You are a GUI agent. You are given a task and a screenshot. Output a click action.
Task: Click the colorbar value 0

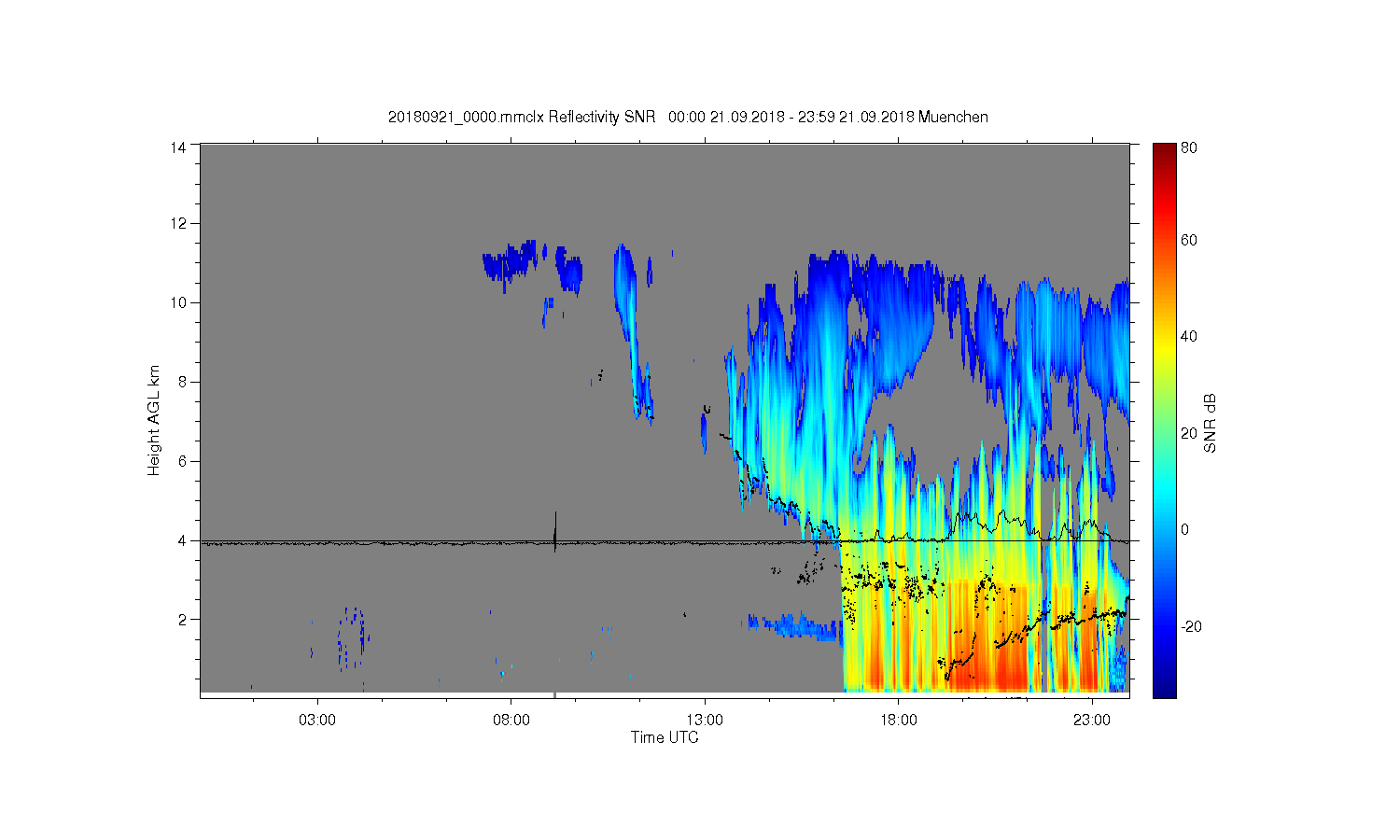[1184, 529]
